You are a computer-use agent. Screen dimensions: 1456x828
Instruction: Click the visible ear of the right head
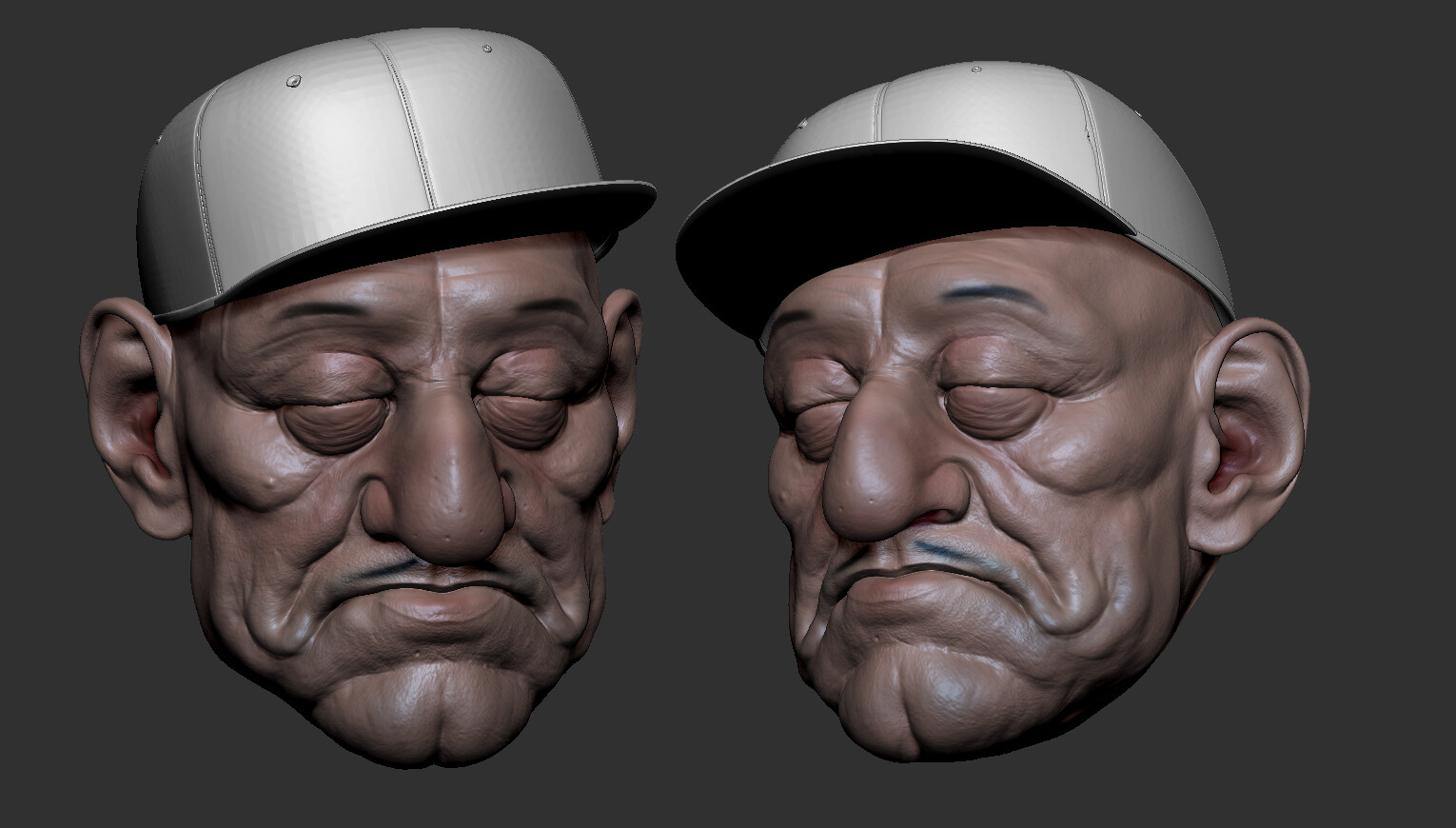(x=1249, y=438)
